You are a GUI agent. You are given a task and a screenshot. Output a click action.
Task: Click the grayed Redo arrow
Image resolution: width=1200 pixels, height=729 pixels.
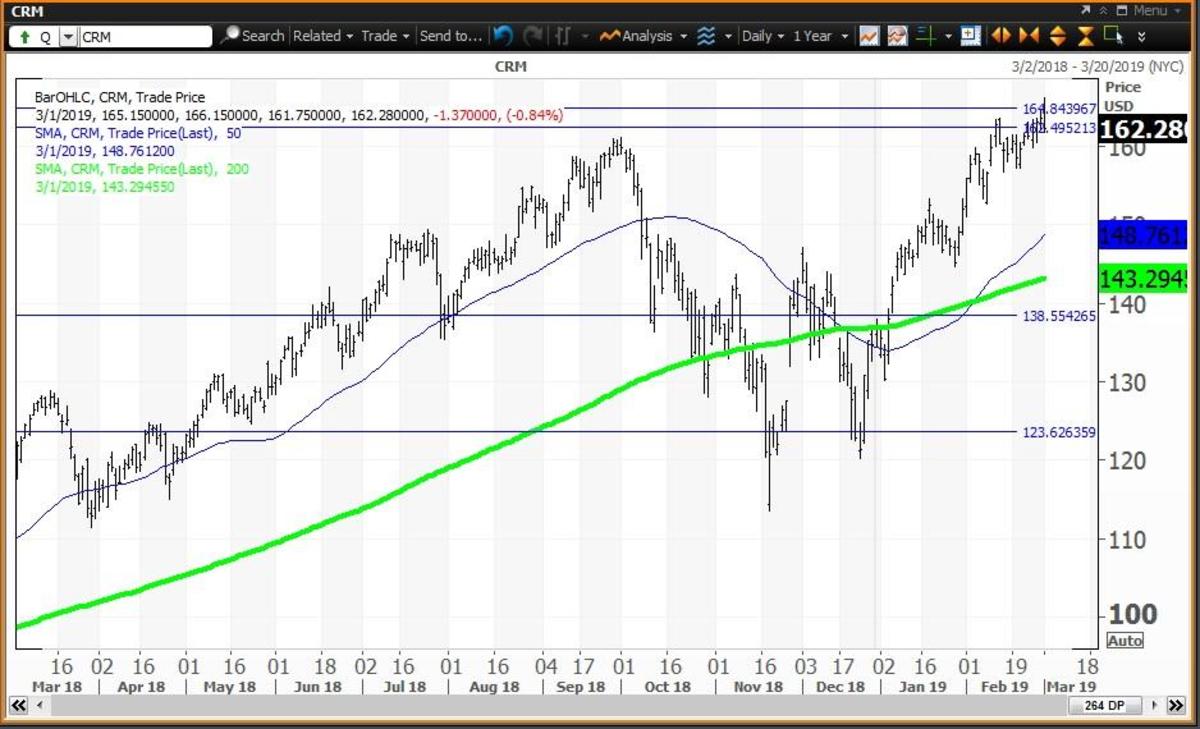532,36
